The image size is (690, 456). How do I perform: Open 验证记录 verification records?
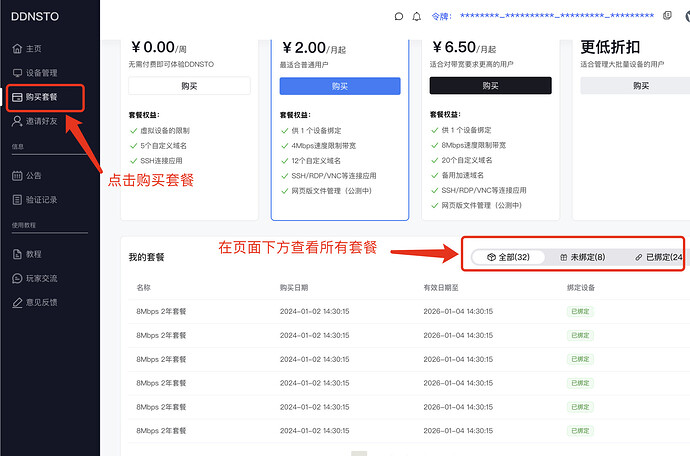click(x=41, y=199)
